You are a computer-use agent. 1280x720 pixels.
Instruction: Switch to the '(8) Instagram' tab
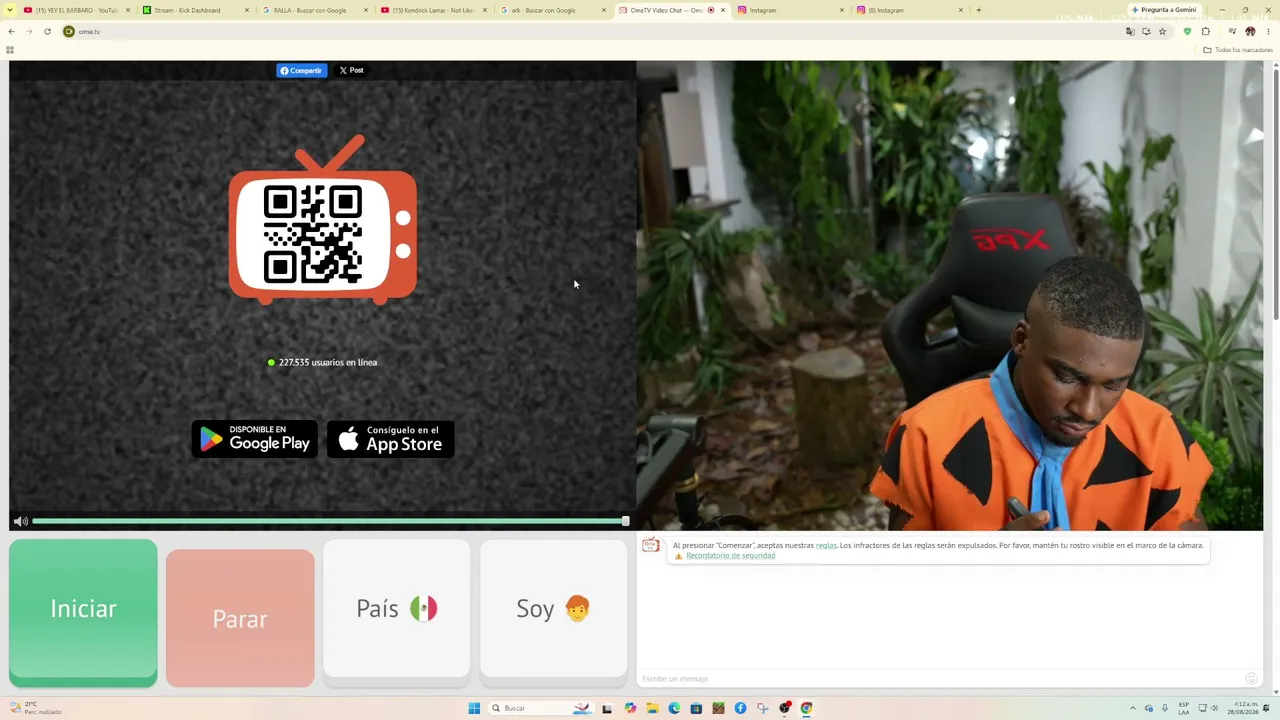[x=909, y=10]
